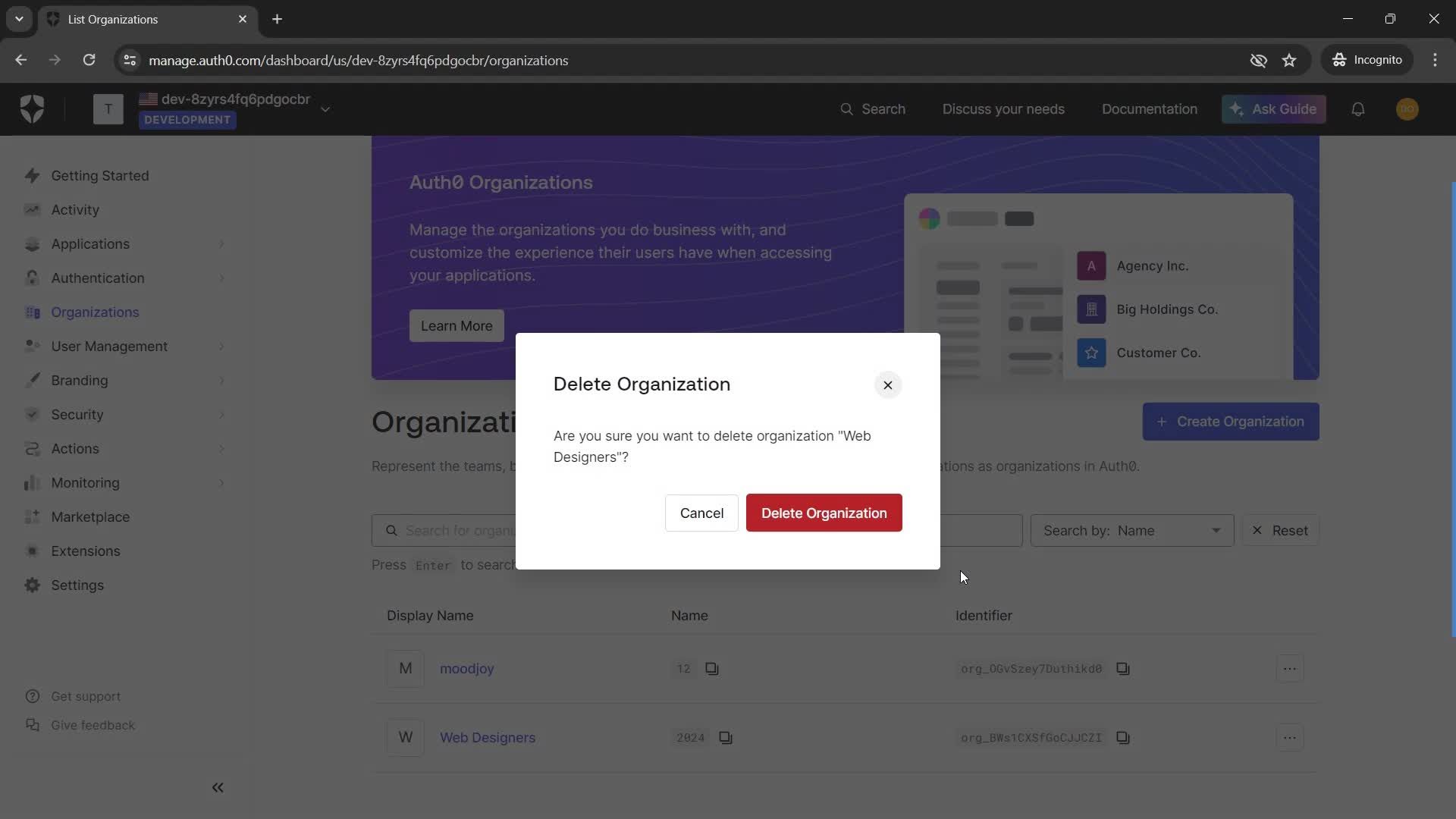This screenshot has height=819, width=1456.
Task: Expand the Applications sidebar section
Action: click(125, 244)
